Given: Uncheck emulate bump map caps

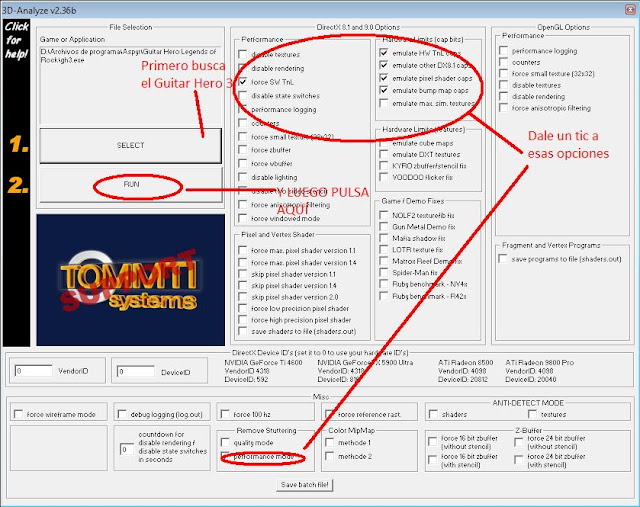Looking at the screenshot, I should click(384, 90).
